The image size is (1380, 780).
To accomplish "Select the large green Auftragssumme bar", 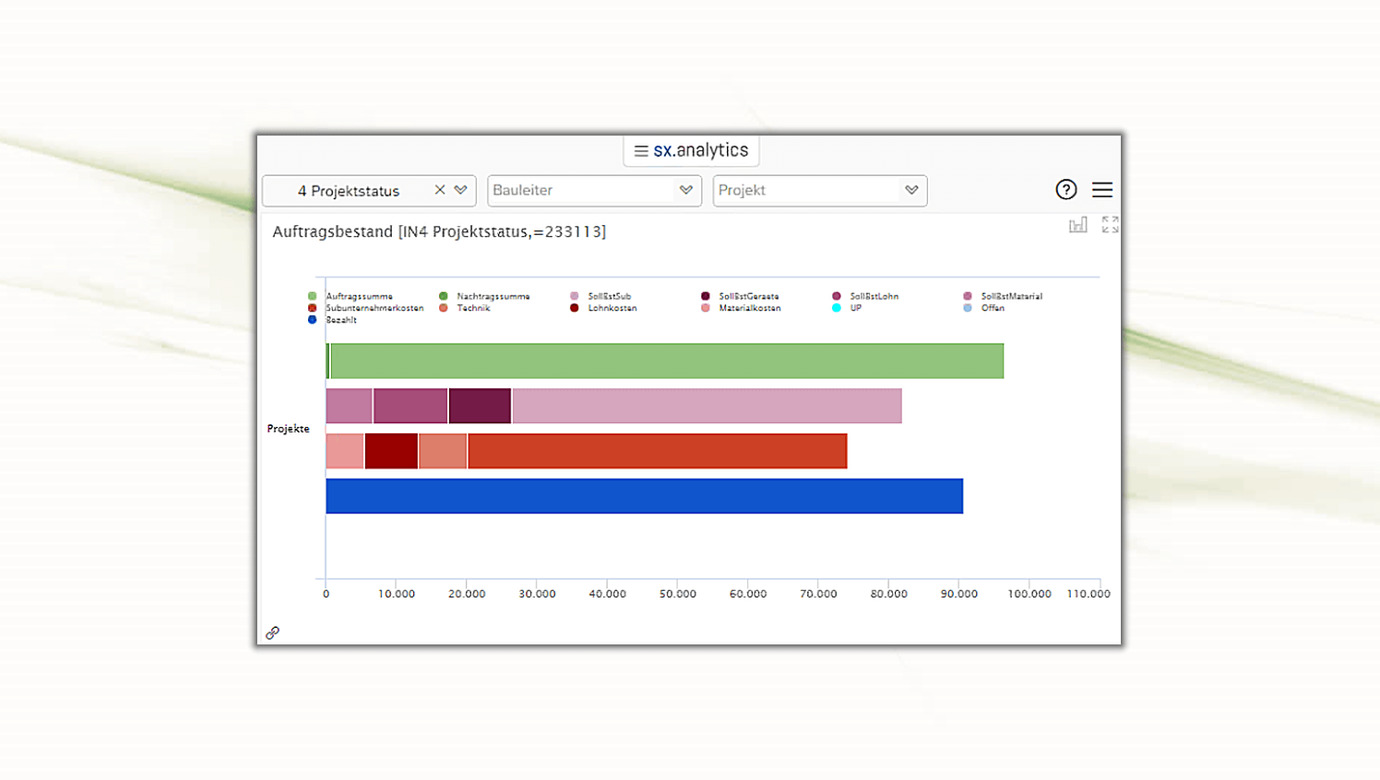I will point(666,361).
